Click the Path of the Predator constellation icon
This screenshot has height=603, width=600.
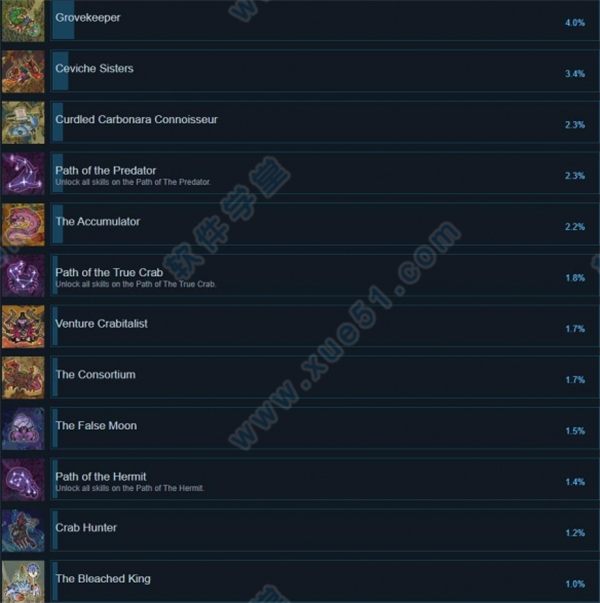[x=23, y=173]
